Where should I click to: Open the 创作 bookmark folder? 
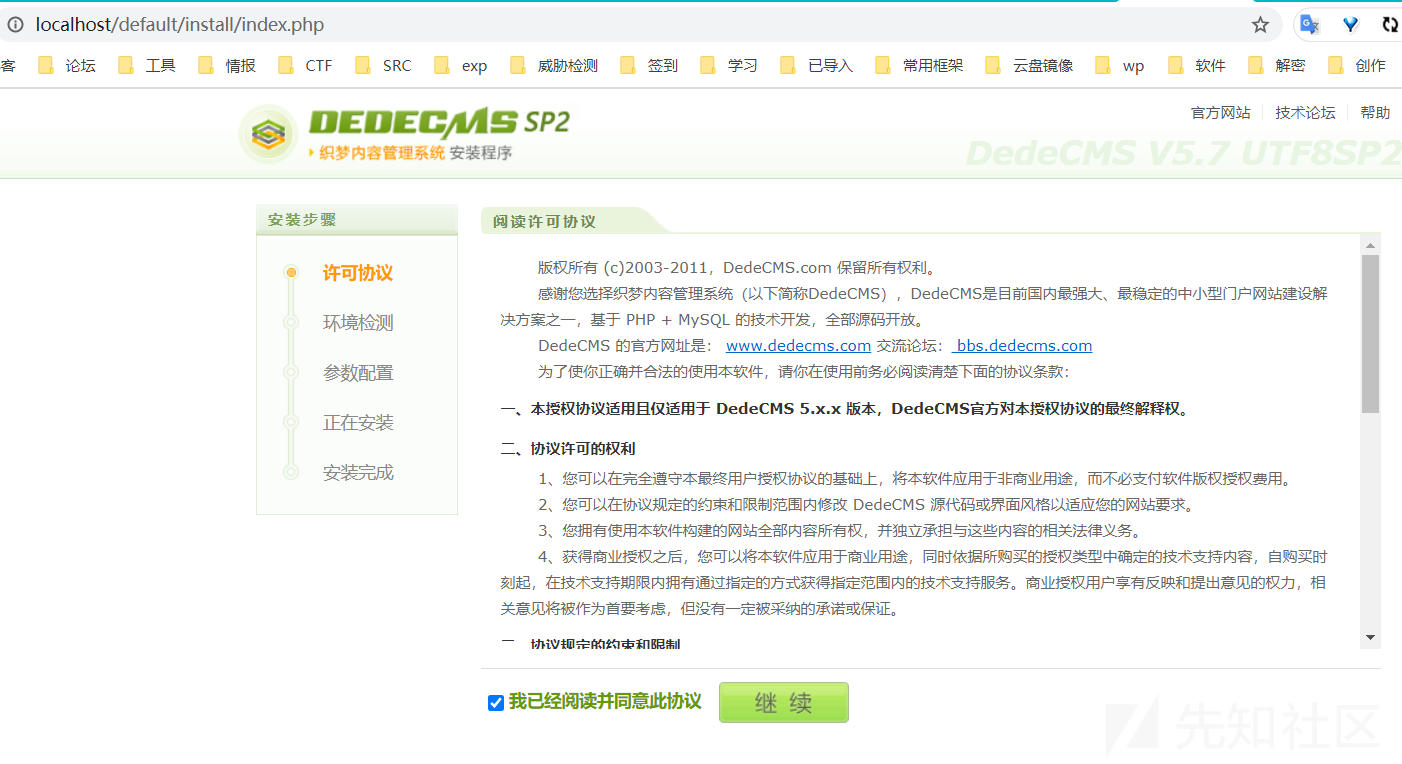coord(1356,65)
